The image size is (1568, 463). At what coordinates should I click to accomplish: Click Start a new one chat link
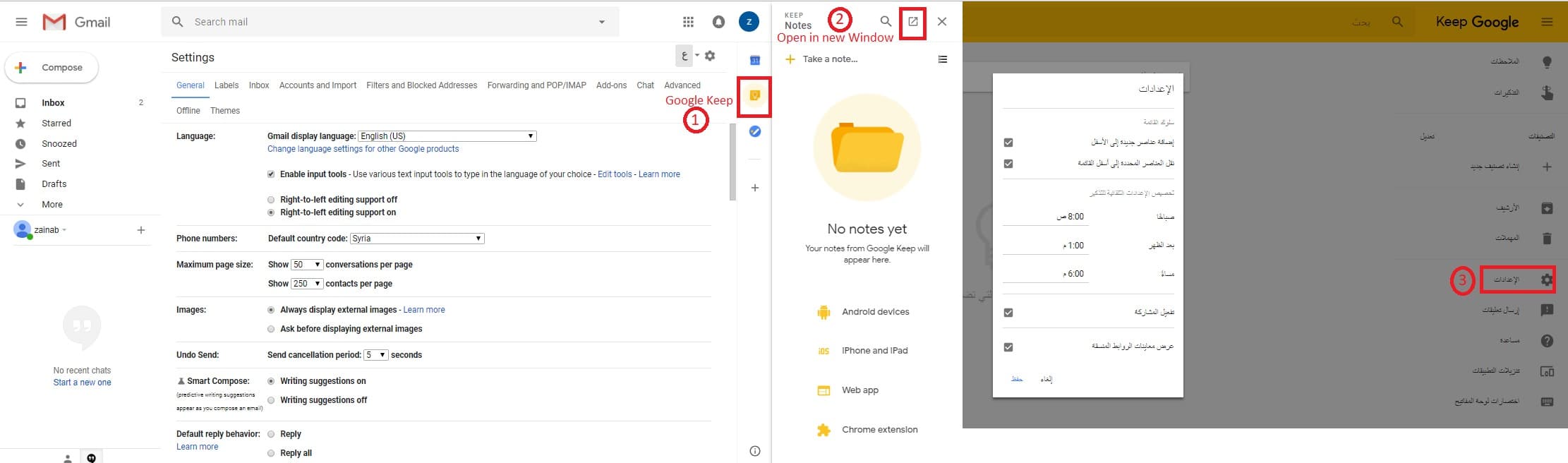pos(82,383)
